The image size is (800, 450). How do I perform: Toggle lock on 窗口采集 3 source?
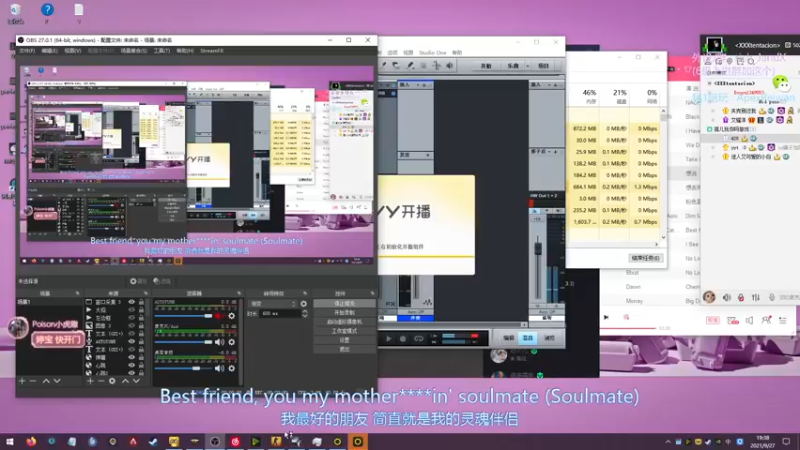[x=141, y=302]
